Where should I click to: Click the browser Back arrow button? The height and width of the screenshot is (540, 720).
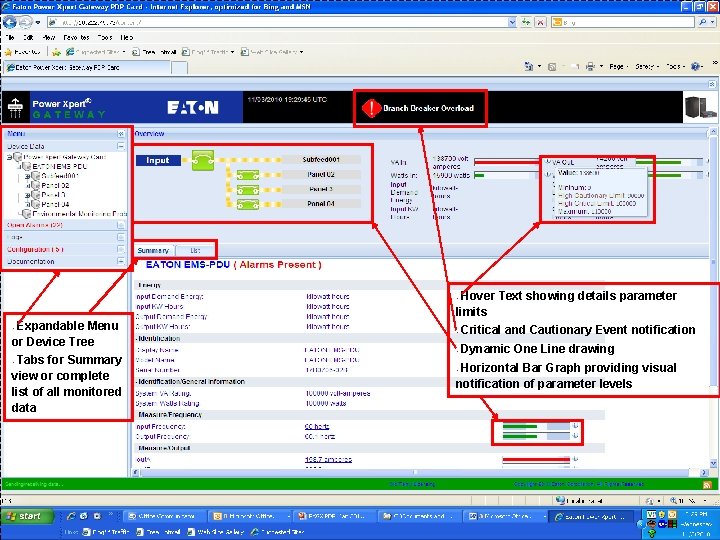10,22
